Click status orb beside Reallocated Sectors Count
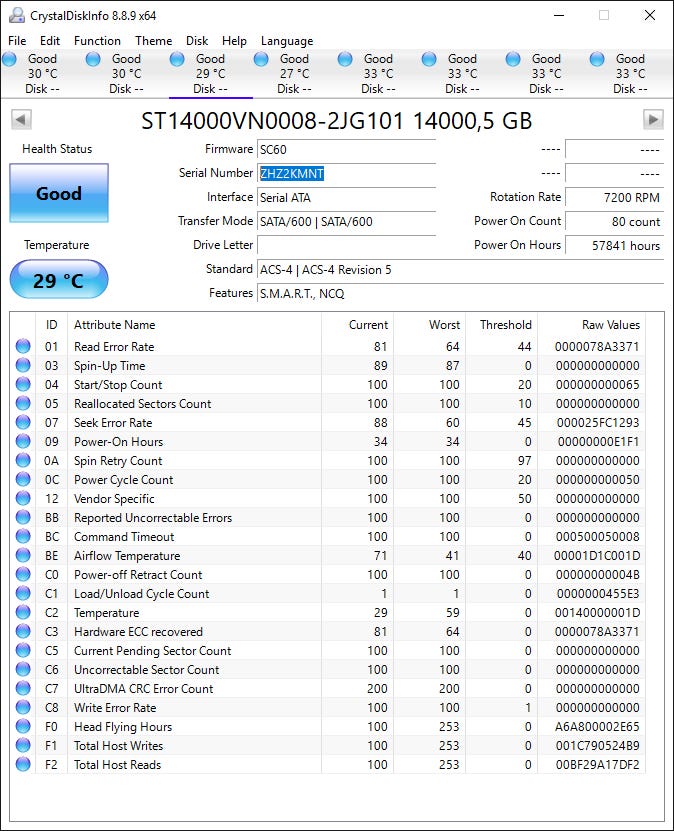Screen dimensions: 674x831 click(x=23, y=404)
